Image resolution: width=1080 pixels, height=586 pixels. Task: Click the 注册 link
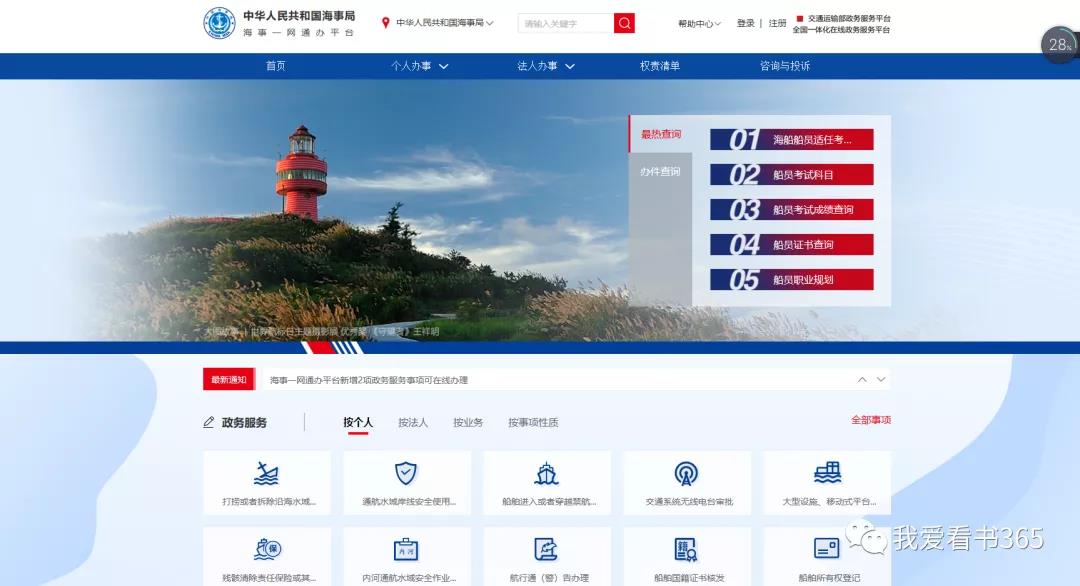click(x=778, y=23)
